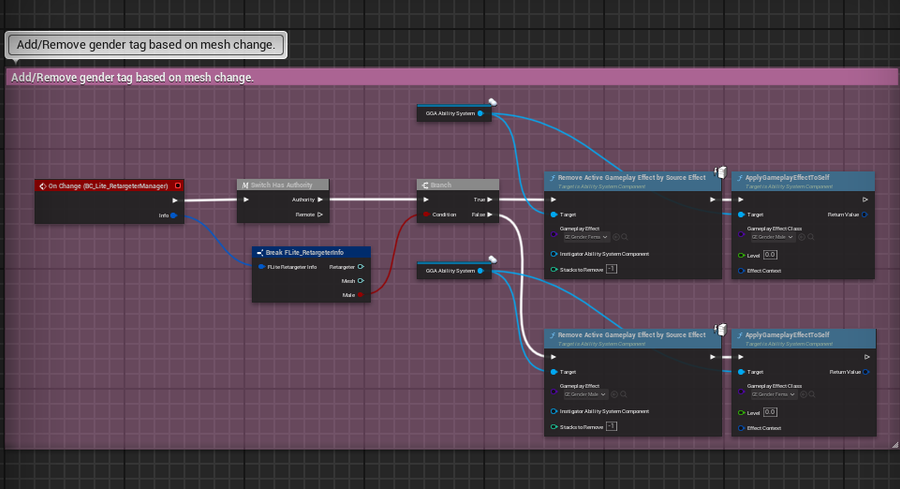900x489 pixels.
Task: Click the Level 0.0 field on the upper ApplyGameplayEffectToSelf node
Action: [x=770, y=255]
